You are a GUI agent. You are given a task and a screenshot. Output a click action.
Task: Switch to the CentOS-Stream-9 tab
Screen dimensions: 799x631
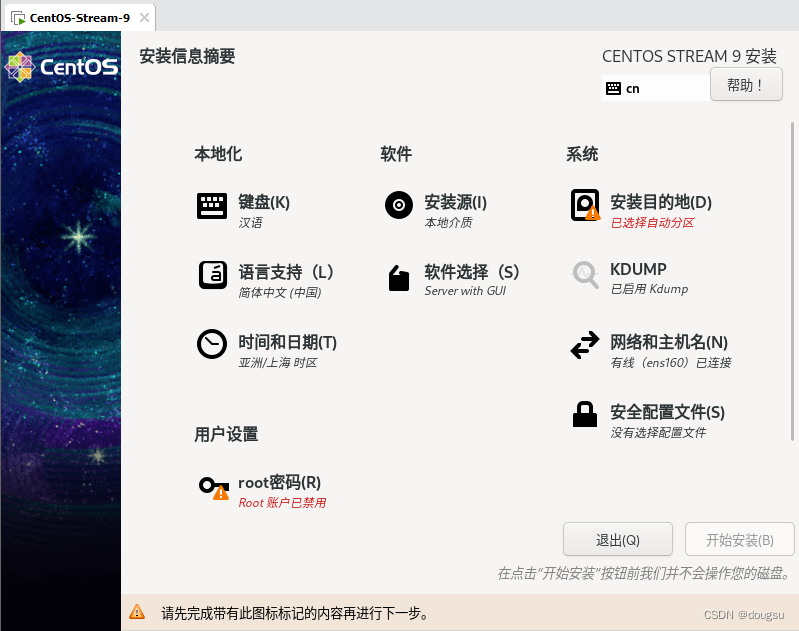(x=79, y=18)
